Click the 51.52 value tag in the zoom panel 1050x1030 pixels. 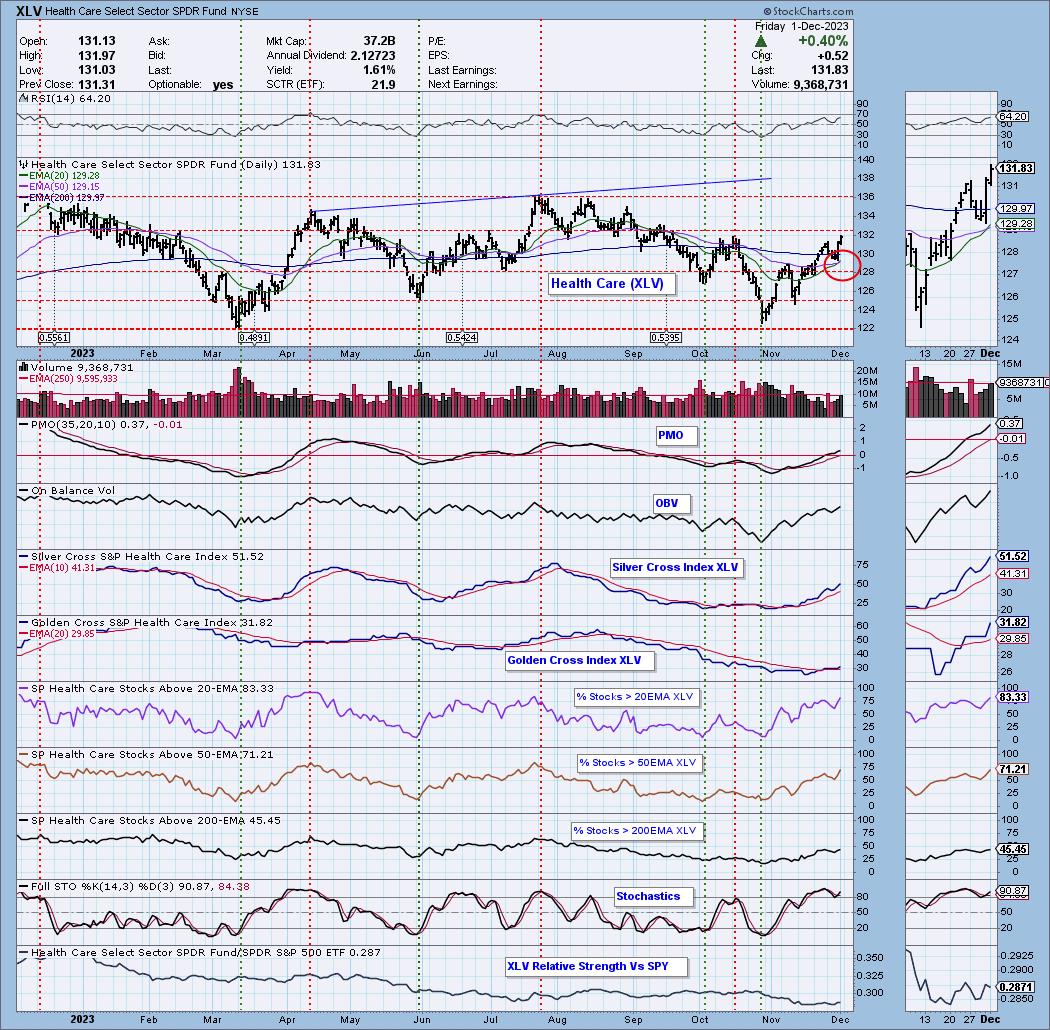point(1012,557)
